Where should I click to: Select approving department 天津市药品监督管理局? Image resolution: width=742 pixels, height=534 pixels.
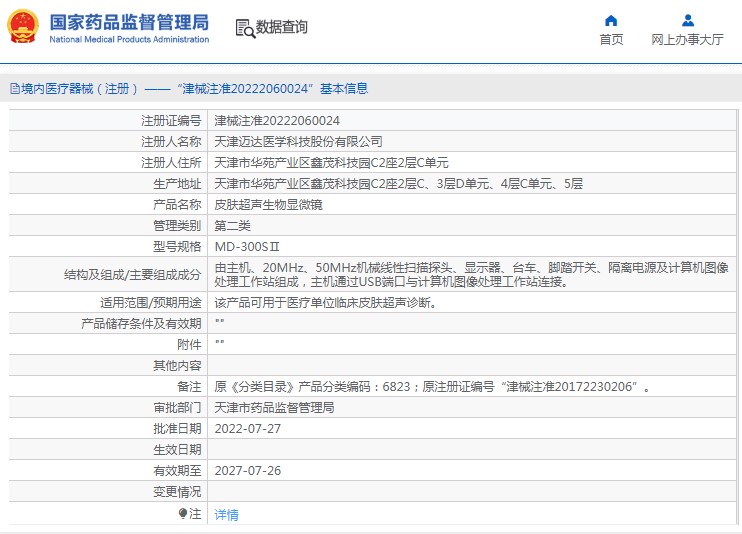click(274, 408)
